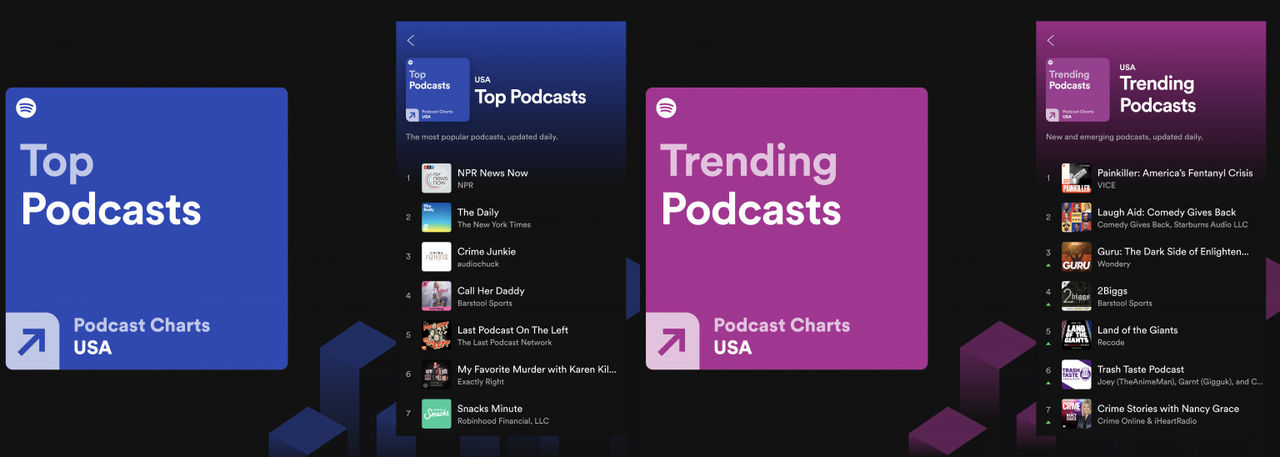Open 2Biggs podcast artwork
The height and width of the screenshot is (457, 1280).
point(1076,296)
